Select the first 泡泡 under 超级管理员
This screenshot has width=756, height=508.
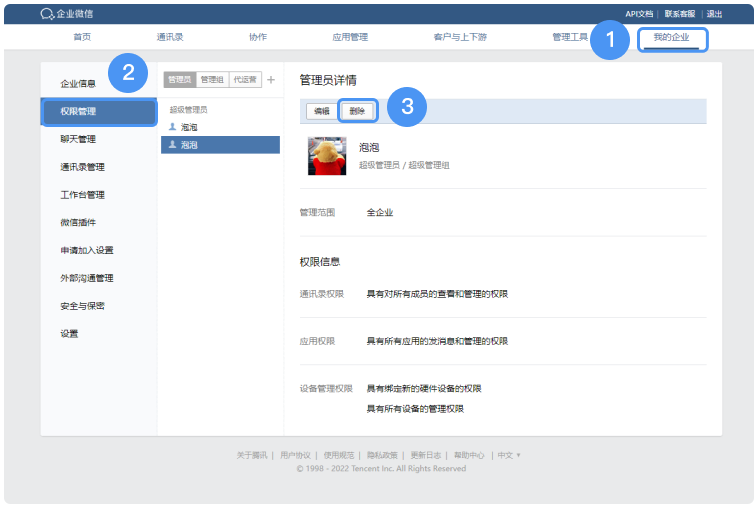pyautogui.click(x=189, y=128)
